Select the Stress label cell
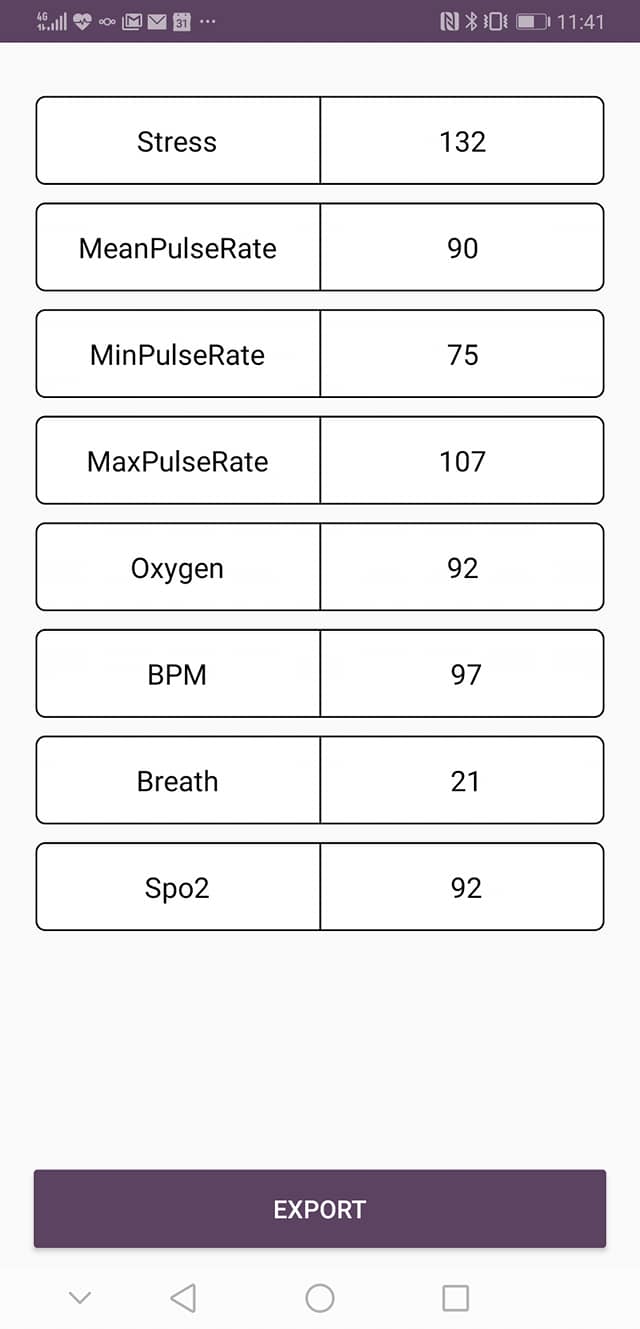 point(178,141)
